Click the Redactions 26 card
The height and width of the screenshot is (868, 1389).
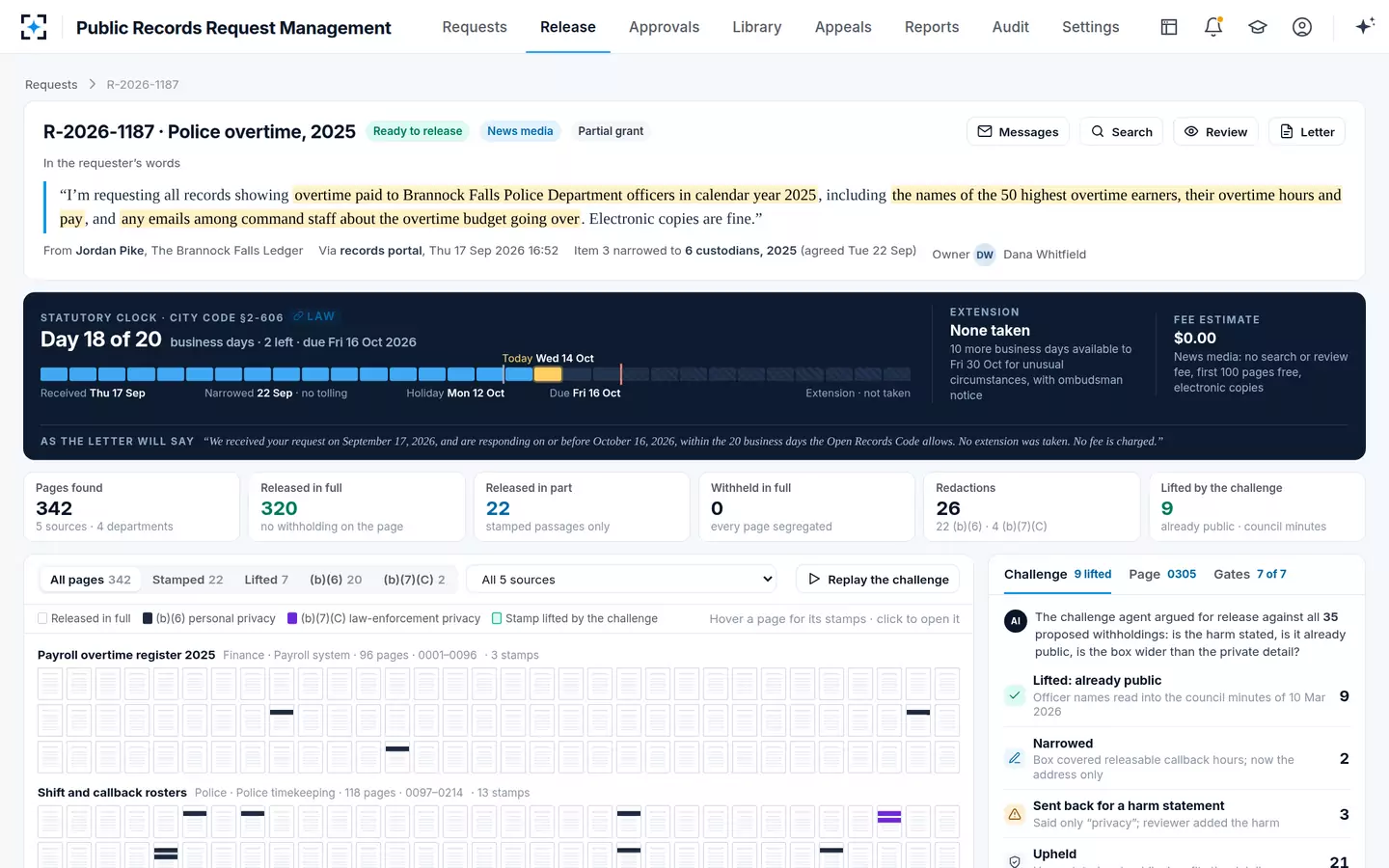point(1032,506)
